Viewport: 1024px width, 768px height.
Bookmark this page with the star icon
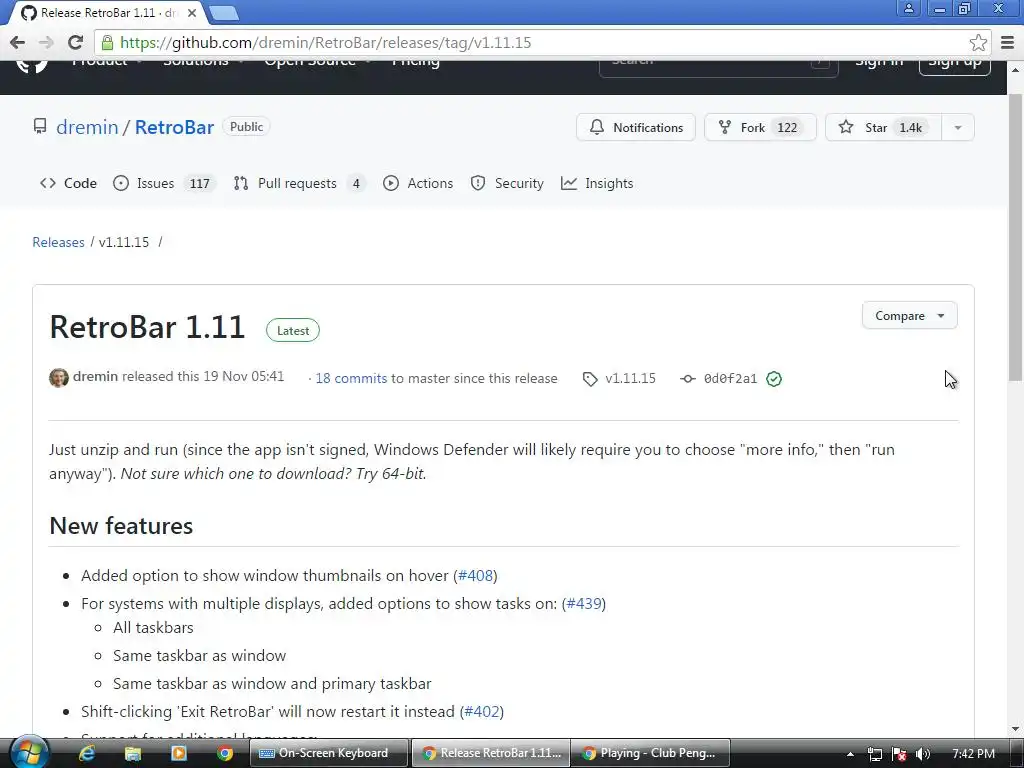(x=978, y=42)
